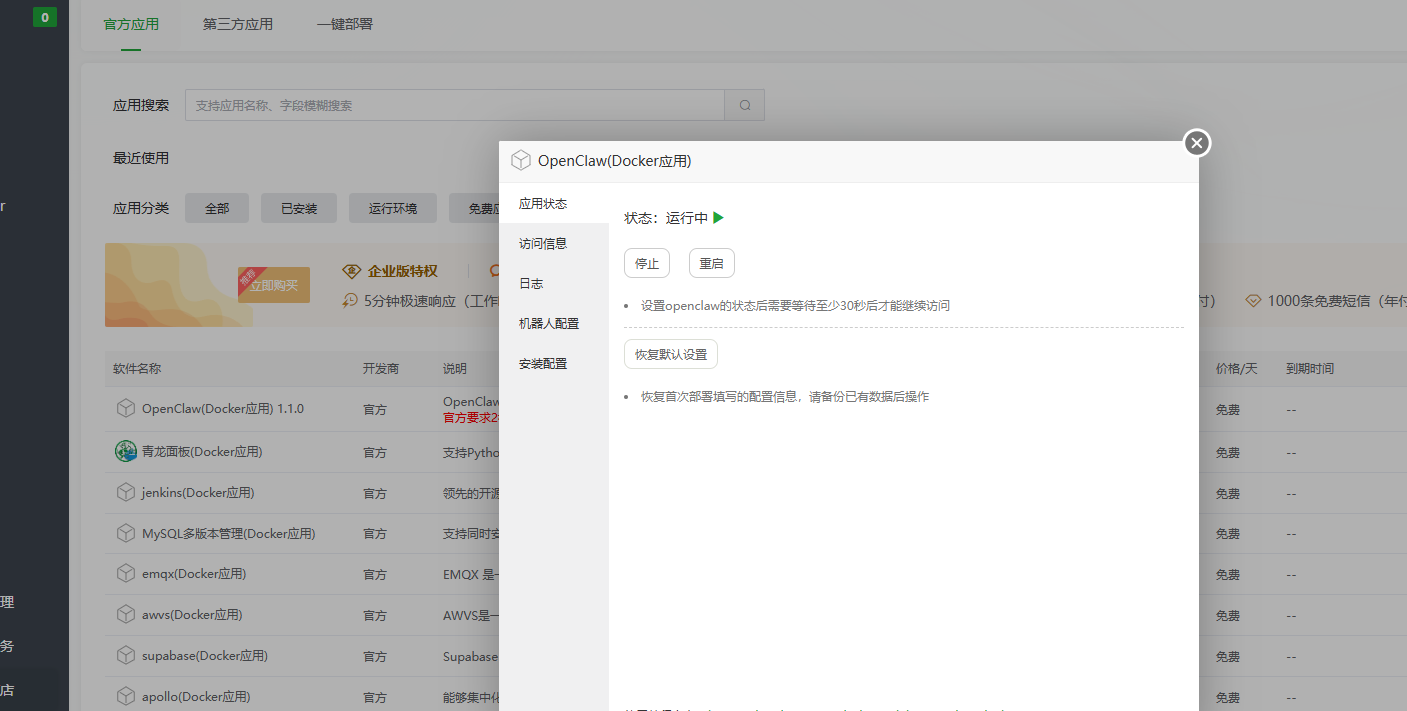Click 恢复默认设置 to restore defaults
Viewport: 1407px width, 711px height.
668,354
